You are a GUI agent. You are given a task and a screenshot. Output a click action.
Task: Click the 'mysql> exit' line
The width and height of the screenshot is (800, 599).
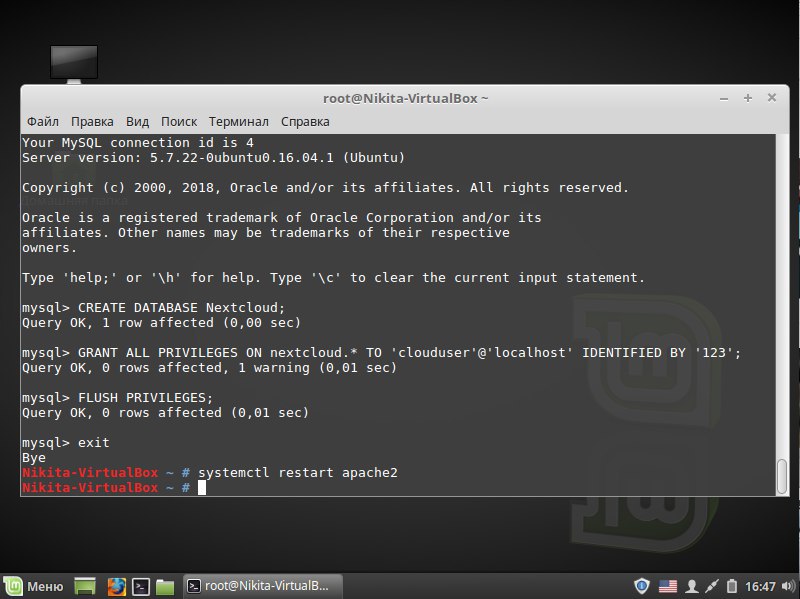66,443
